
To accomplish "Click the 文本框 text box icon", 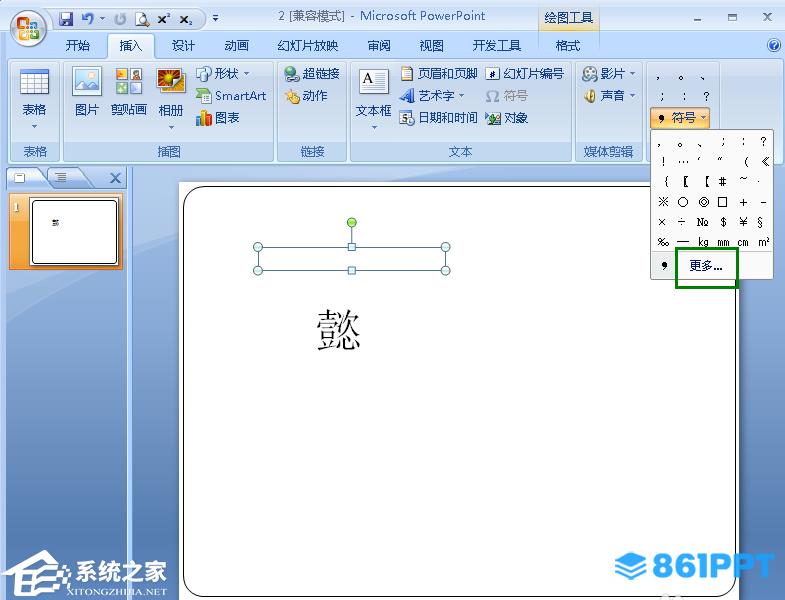I will [373, 82].
